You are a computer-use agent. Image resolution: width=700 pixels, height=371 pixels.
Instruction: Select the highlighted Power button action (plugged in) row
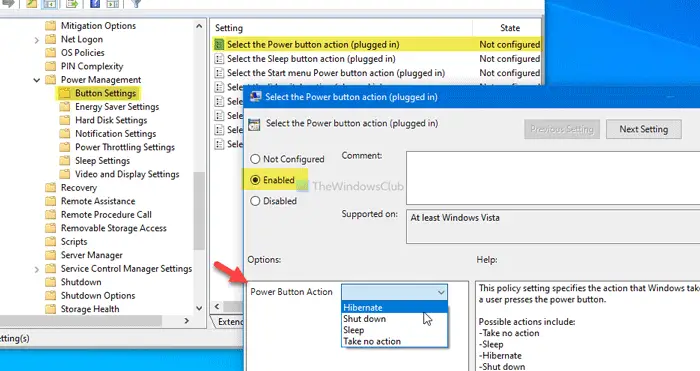click(x=377, y=44)
